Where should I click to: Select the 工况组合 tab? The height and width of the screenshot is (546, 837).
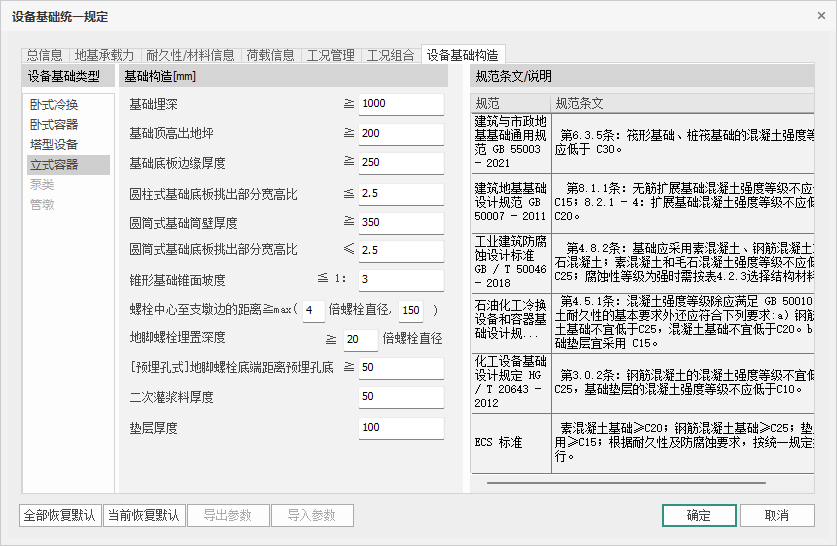390,55
